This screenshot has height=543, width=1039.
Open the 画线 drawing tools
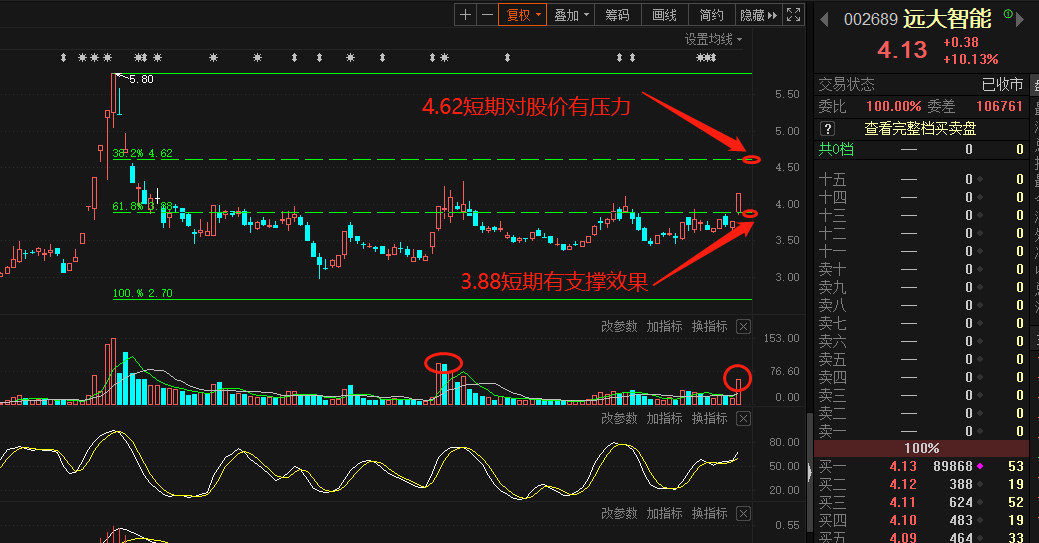(665, 15)
